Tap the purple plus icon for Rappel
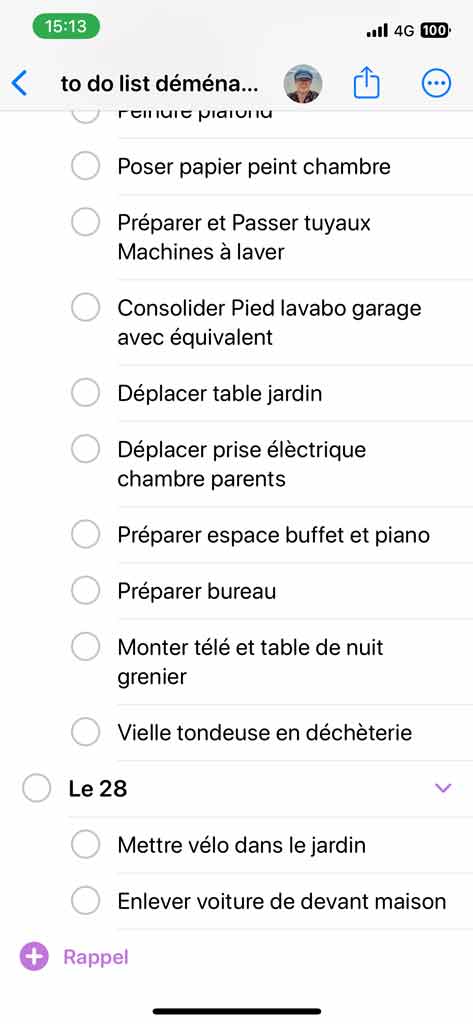 tap(34, 957)
